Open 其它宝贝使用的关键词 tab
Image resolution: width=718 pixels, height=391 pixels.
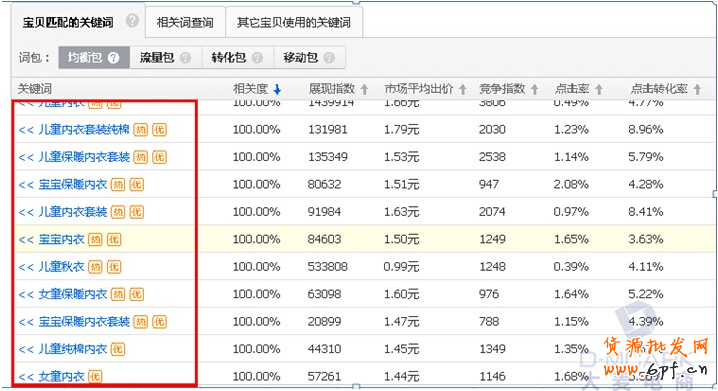294,22
